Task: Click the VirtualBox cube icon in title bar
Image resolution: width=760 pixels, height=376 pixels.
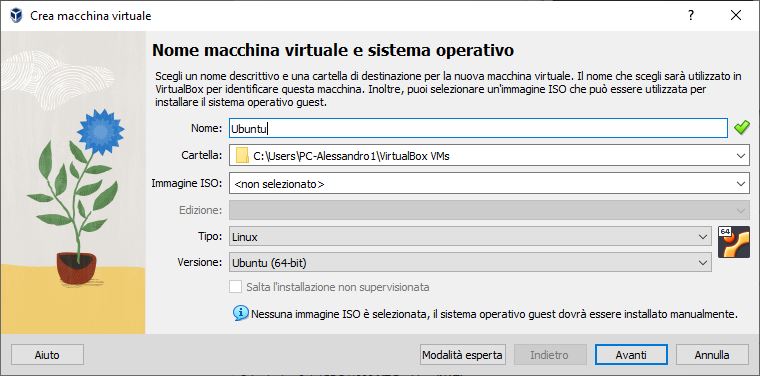Action: pyautogui.click(x=16, y=16)
